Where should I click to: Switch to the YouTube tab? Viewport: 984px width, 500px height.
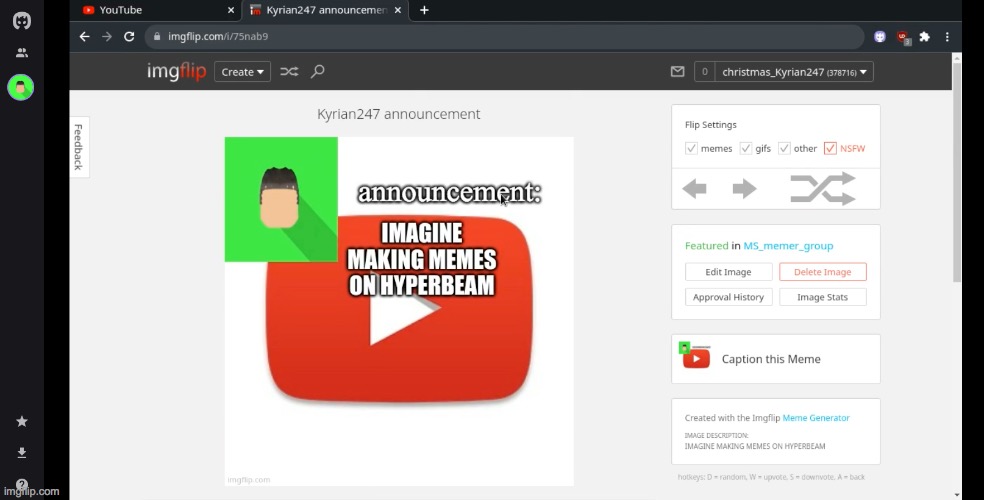click(x=157, y=10)
